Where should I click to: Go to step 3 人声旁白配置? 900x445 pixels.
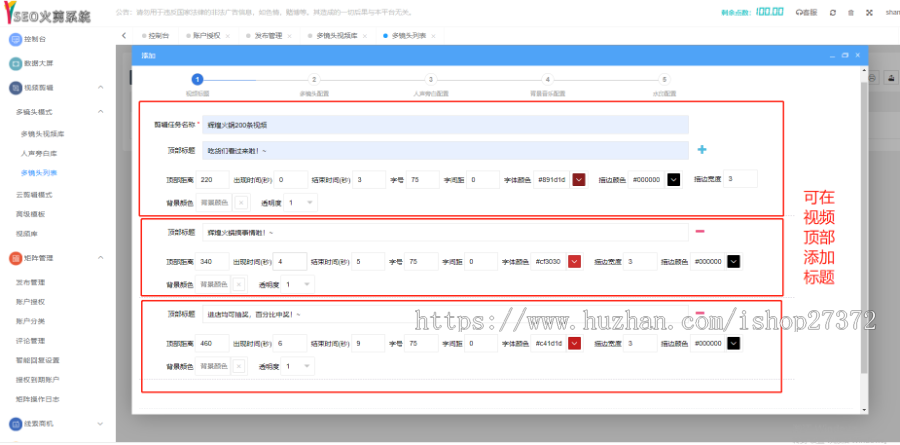(430, 80)
